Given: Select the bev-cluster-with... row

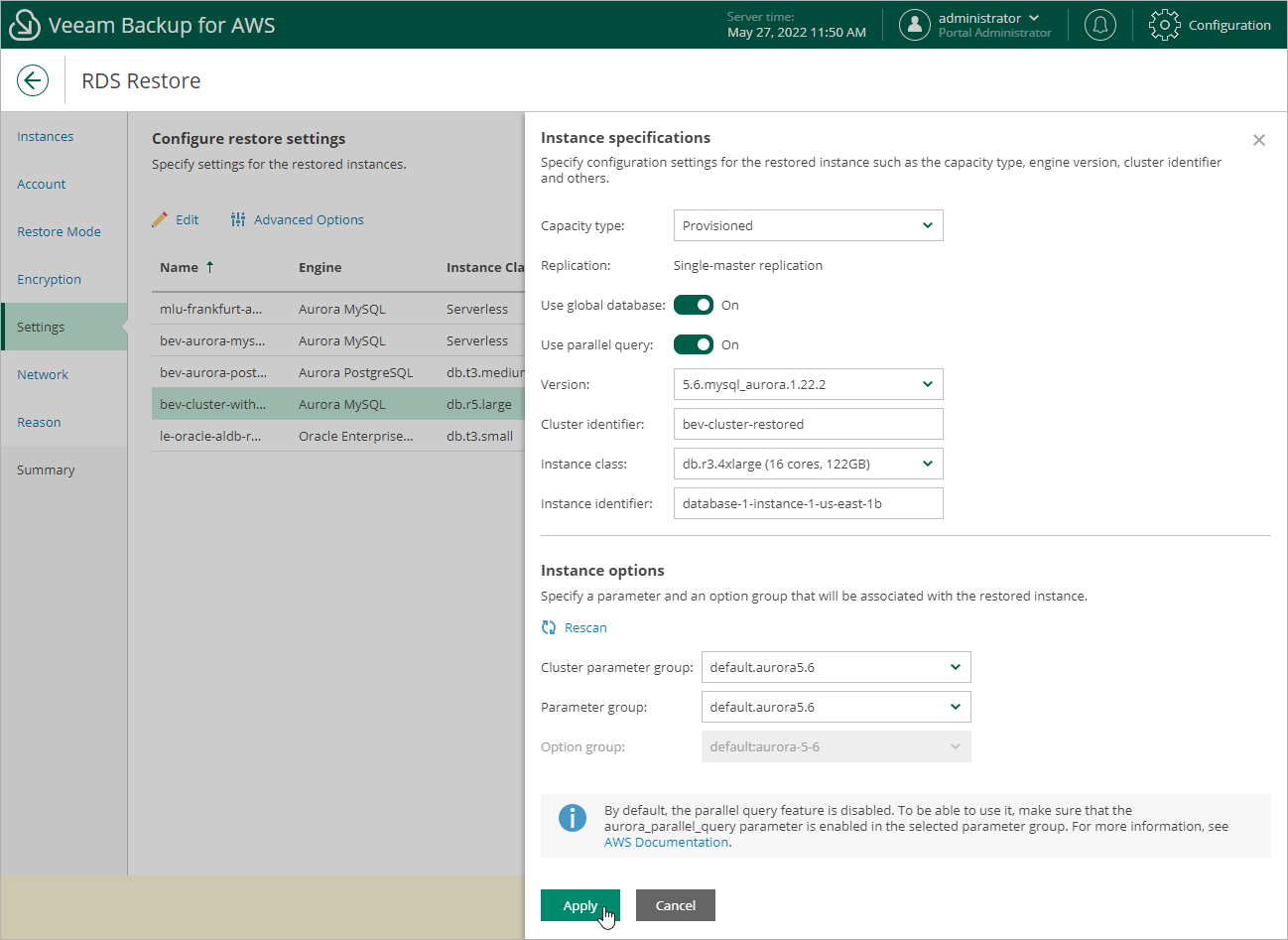Looking at the screenshot, I should [x=338, y=404].
